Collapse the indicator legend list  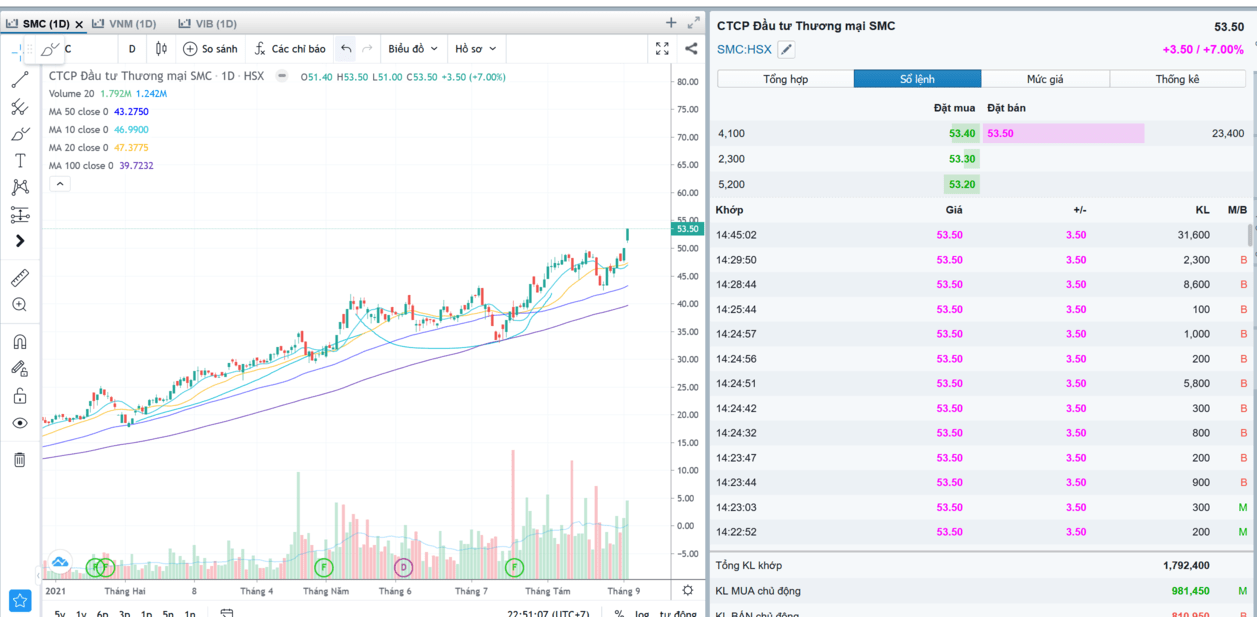click(x=60, y=184)
